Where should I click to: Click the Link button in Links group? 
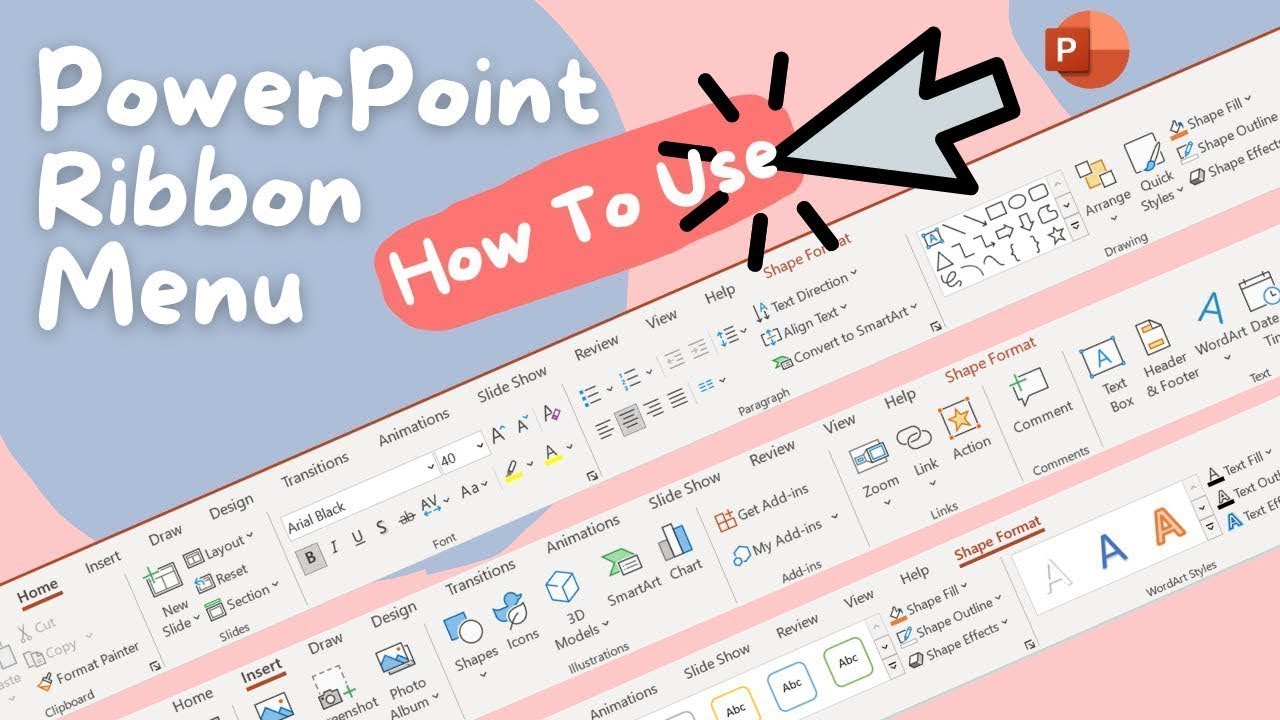pyautogui.click(x=918, y=451)
